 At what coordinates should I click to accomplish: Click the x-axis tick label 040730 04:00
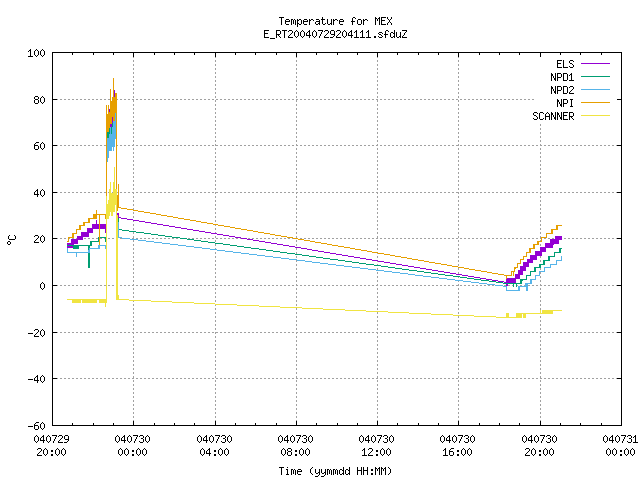coord(214,446)
